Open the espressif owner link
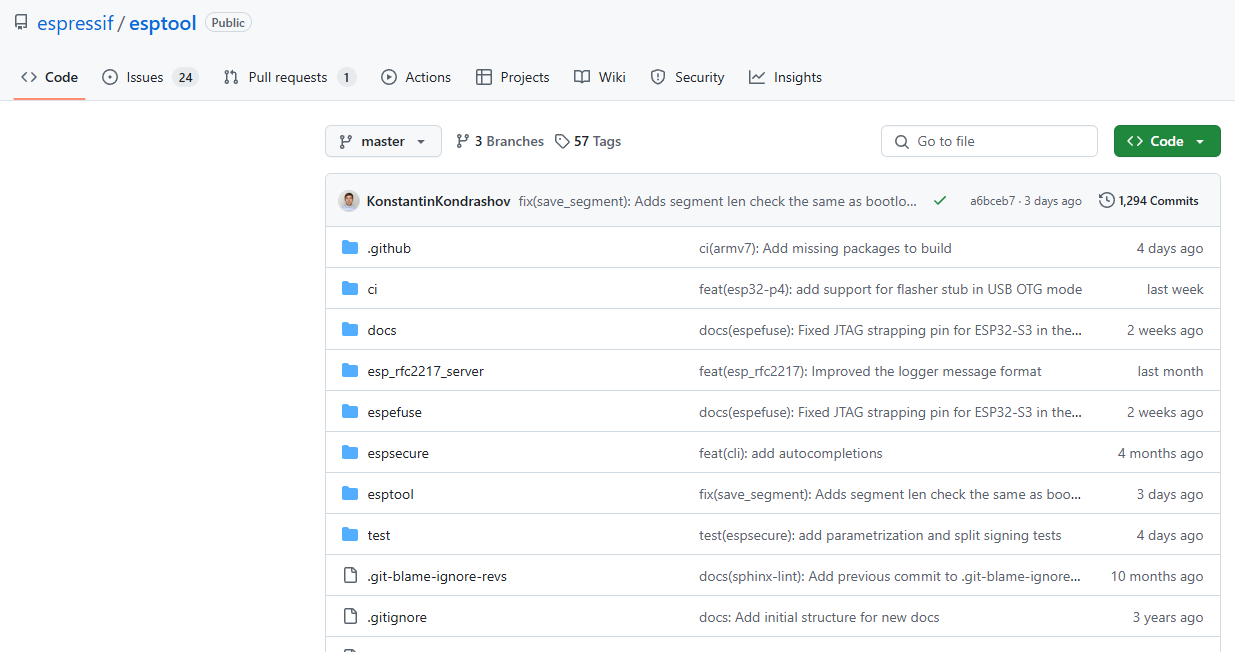1235x652 pixels. [75, 23]
